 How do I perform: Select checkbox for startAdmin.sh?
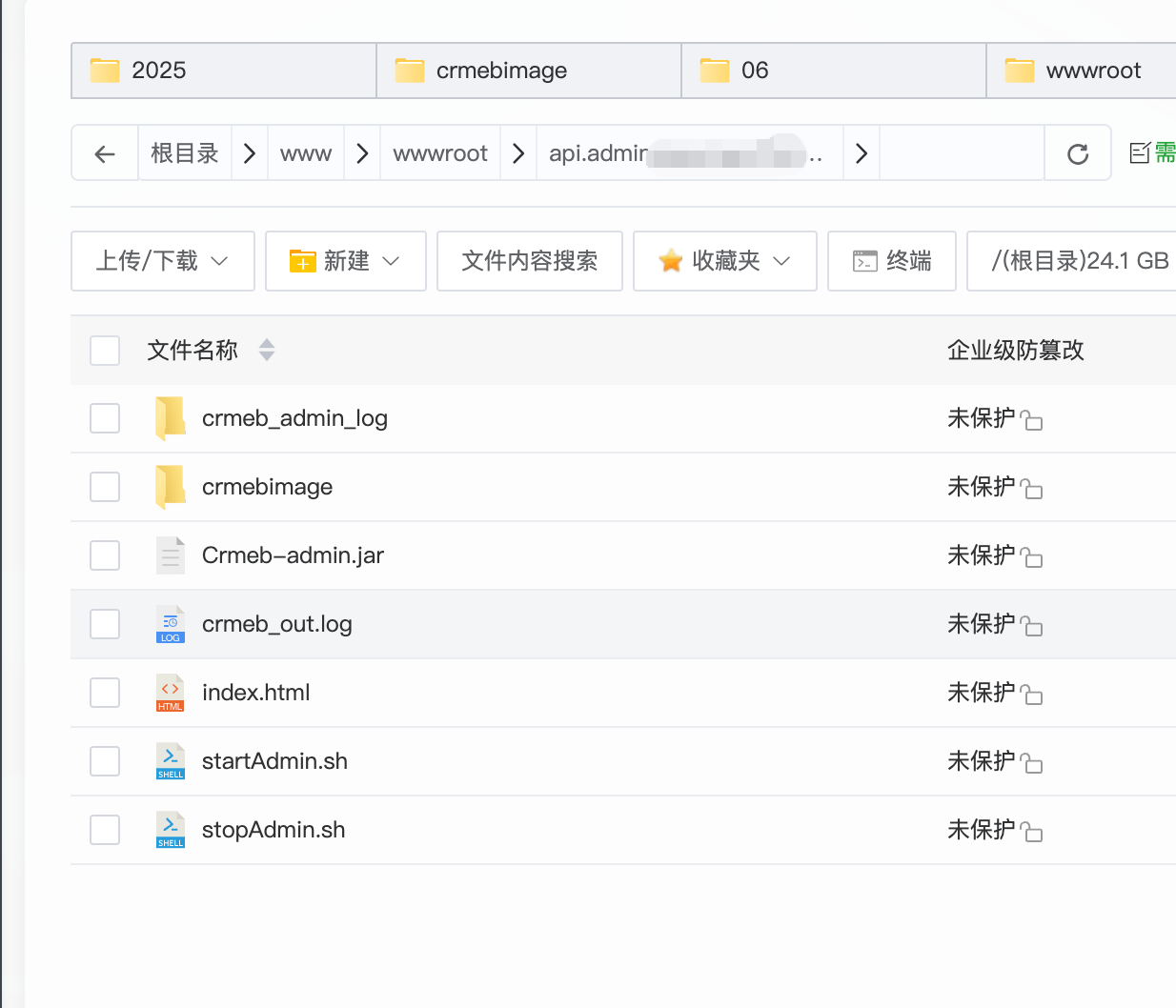click(x=105, y=761)
